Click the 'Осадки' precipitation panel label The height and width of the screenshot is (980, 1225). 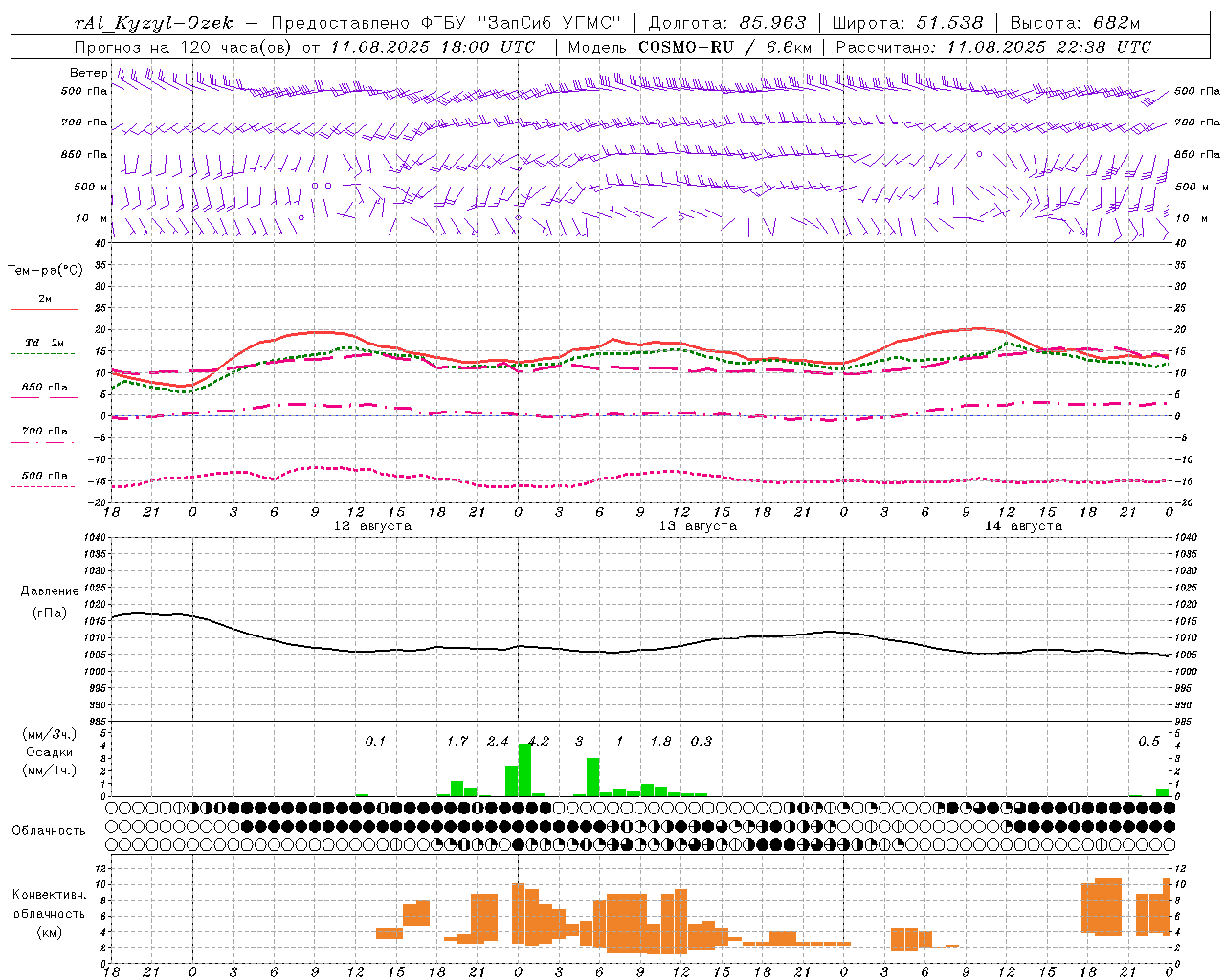tap(50, 752)
